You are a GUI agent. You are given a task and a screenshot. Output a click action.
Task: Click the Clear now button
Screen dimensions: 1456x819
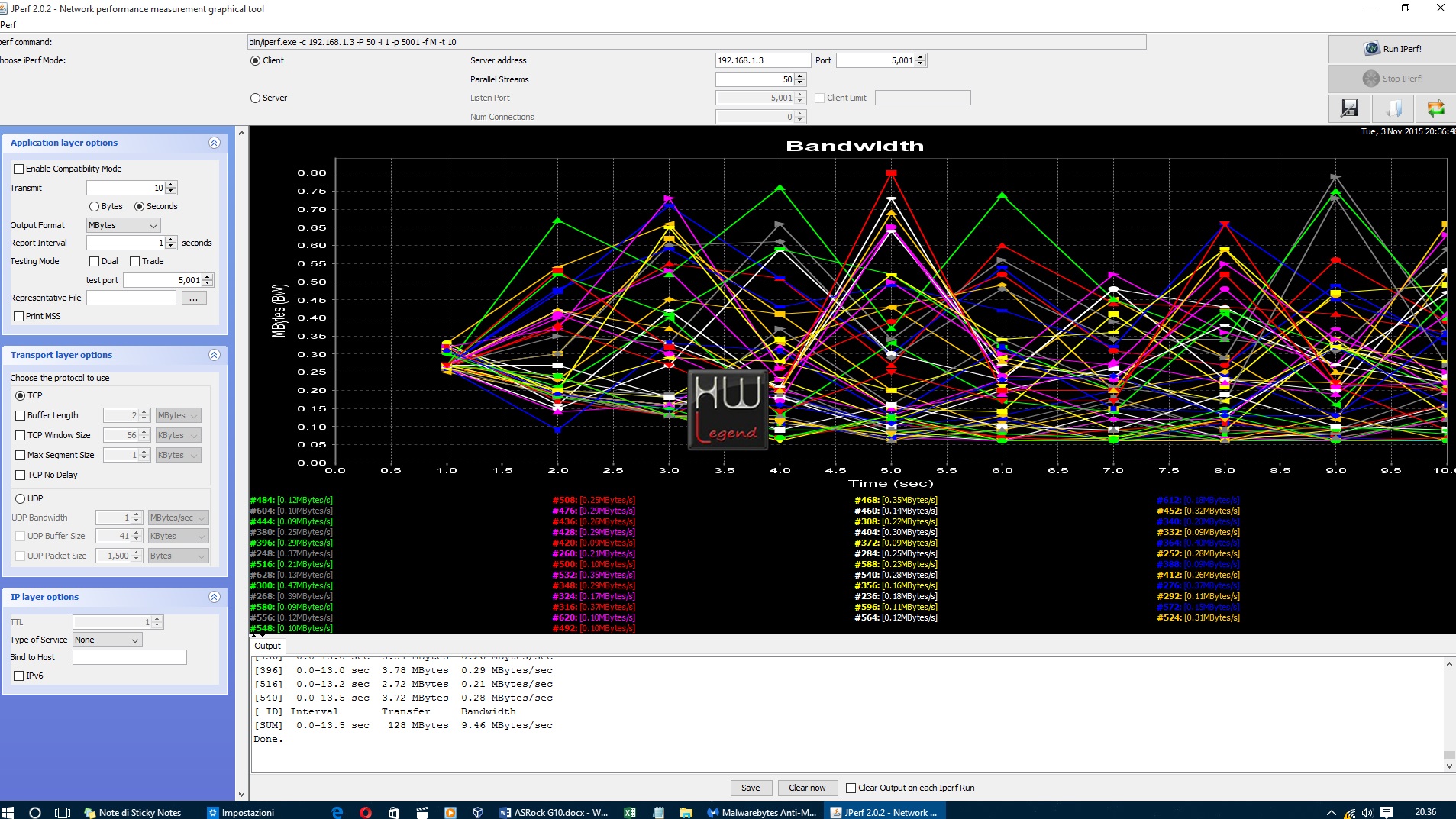point(807,788)
